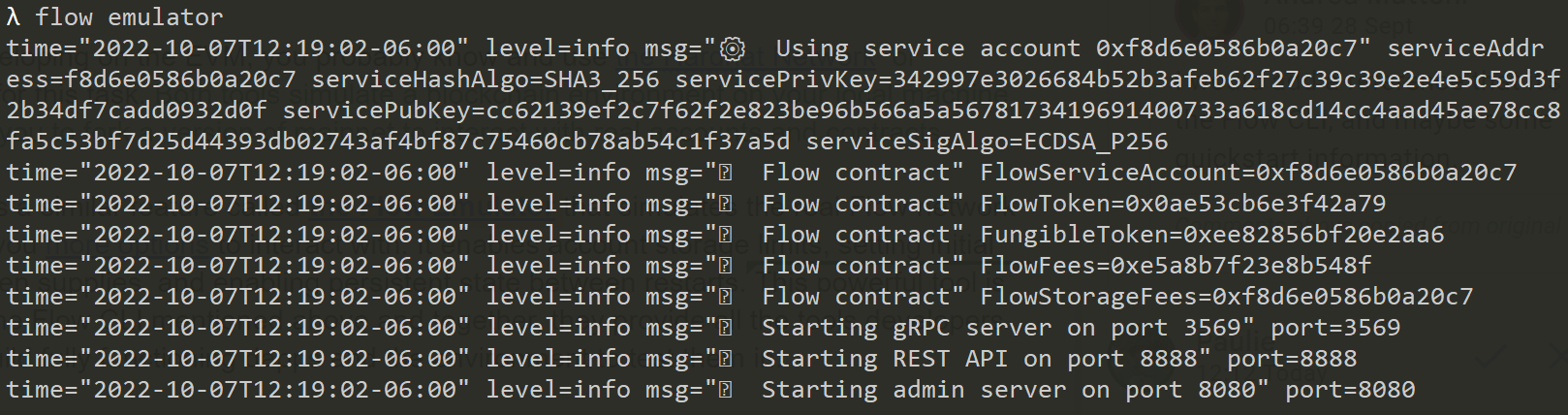Click the "port=8888" value
Viewport: 1568px width, 415px height.
(1292, 359)
